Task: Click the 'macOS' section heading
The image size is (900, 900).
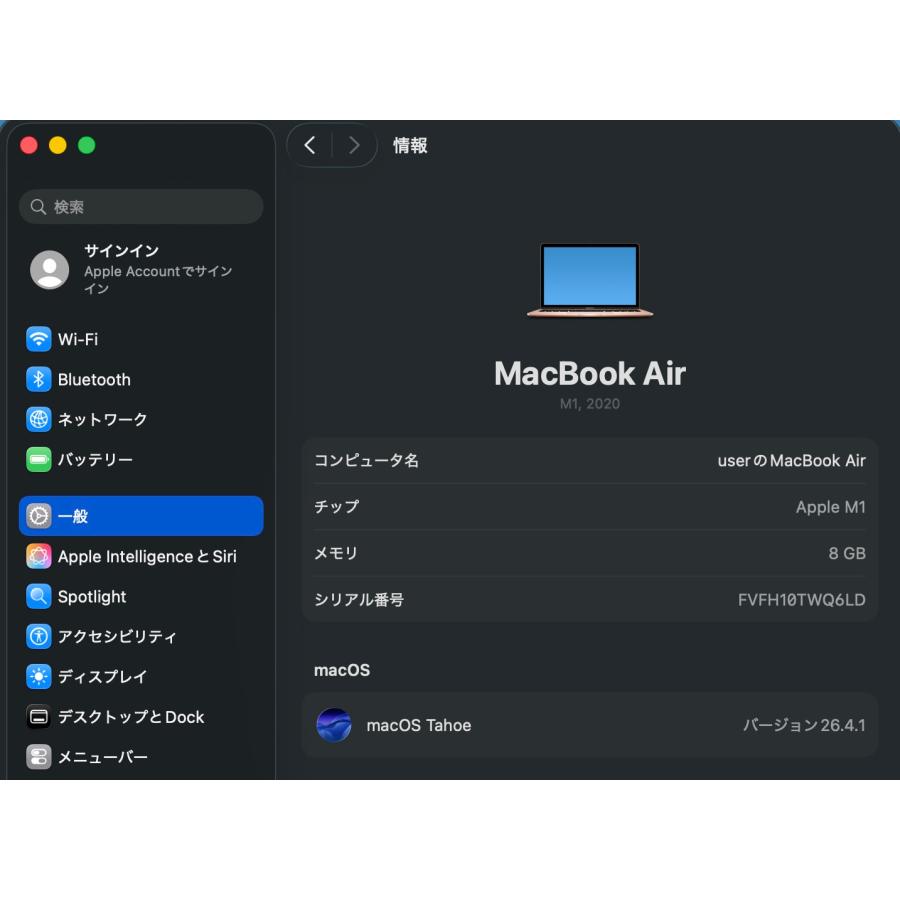Action: 342,670
